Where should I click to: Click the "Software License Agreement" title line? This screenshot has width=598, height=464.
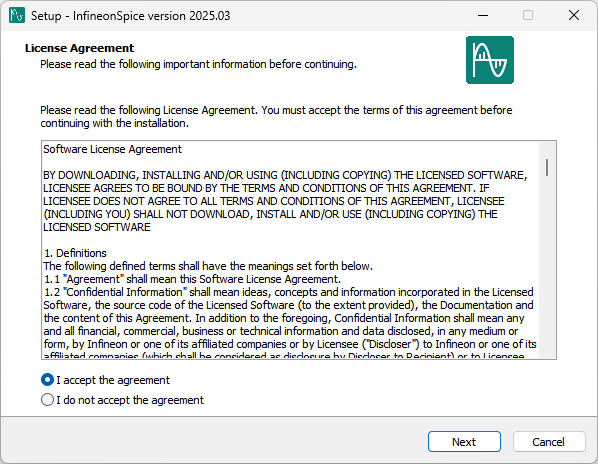(113, 149)
